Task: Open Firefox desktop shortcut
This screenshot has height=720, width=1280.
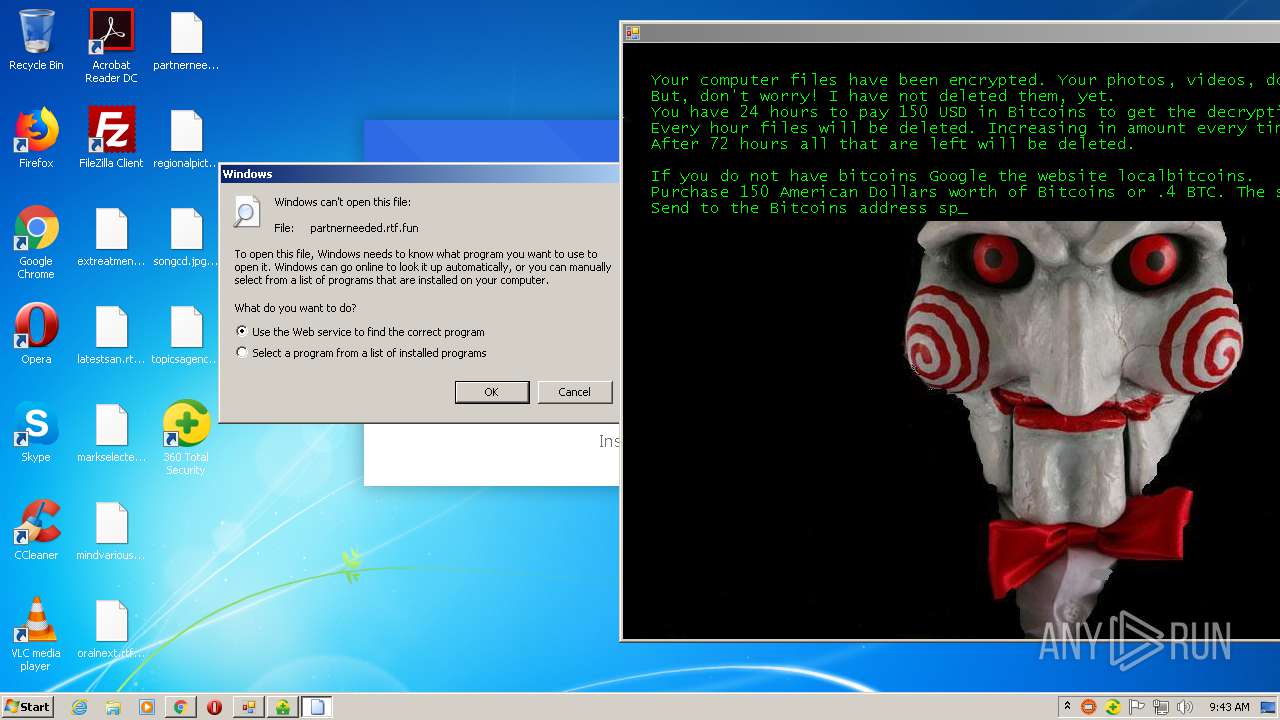Action: point(36,138)
